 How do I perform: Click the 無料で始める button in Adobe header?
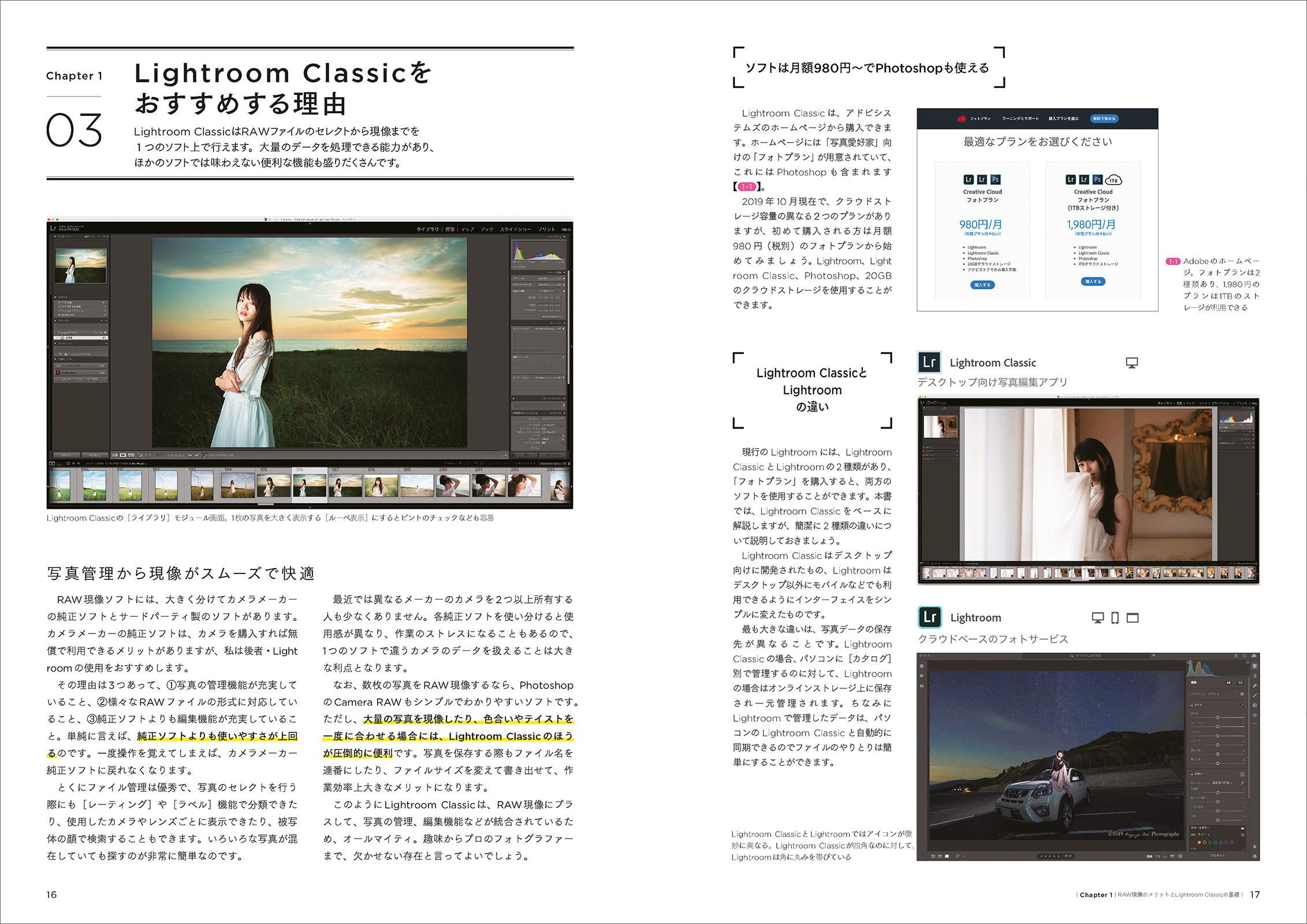tap(1104, 118)
